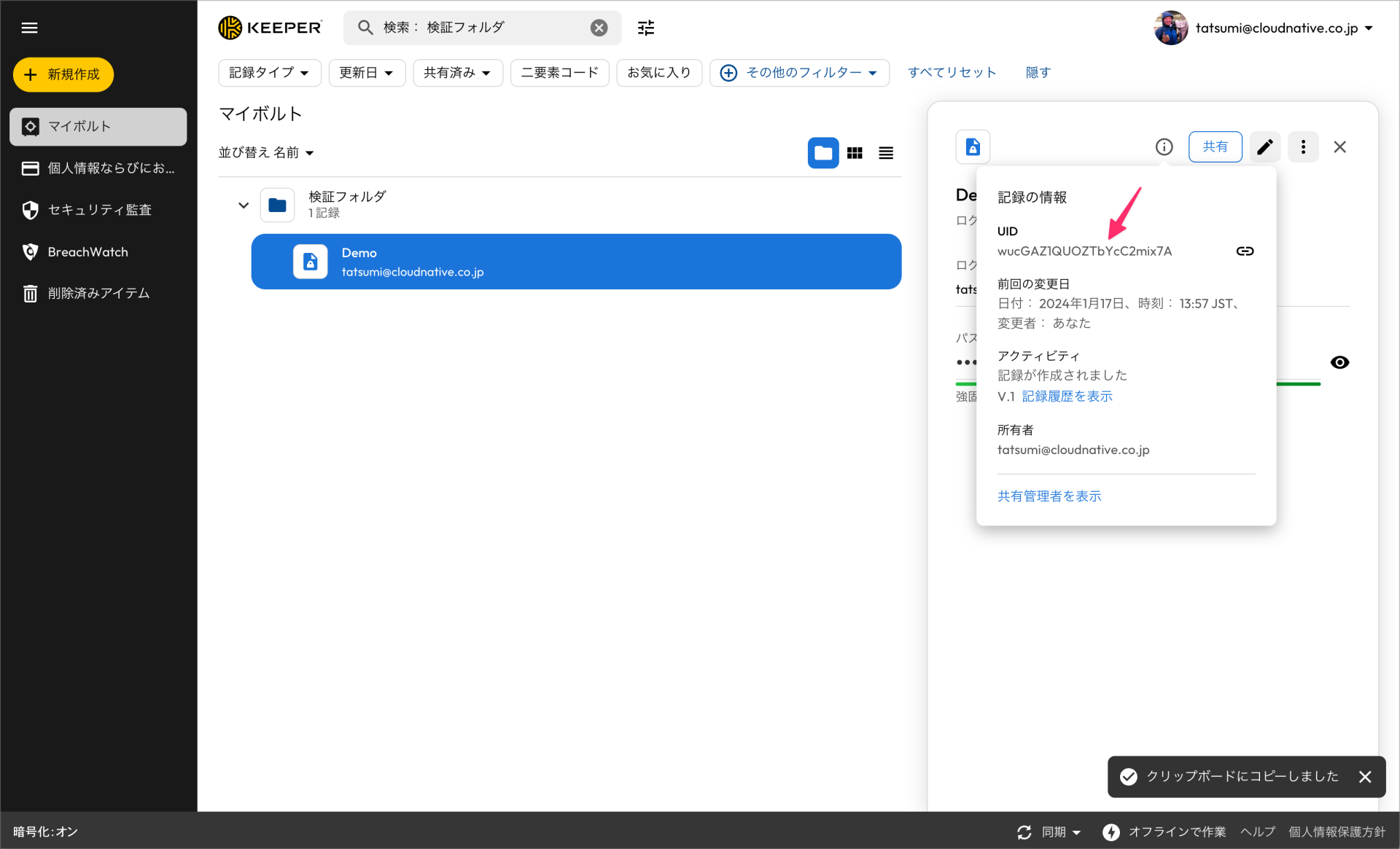
Task: Collapse the 検証フォルダ folder tree
Action: (x=243, y=205)
